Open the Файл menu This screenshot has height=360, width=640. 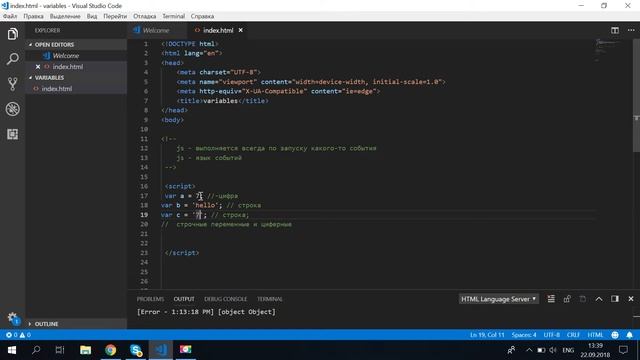click(x=10, y=16)
